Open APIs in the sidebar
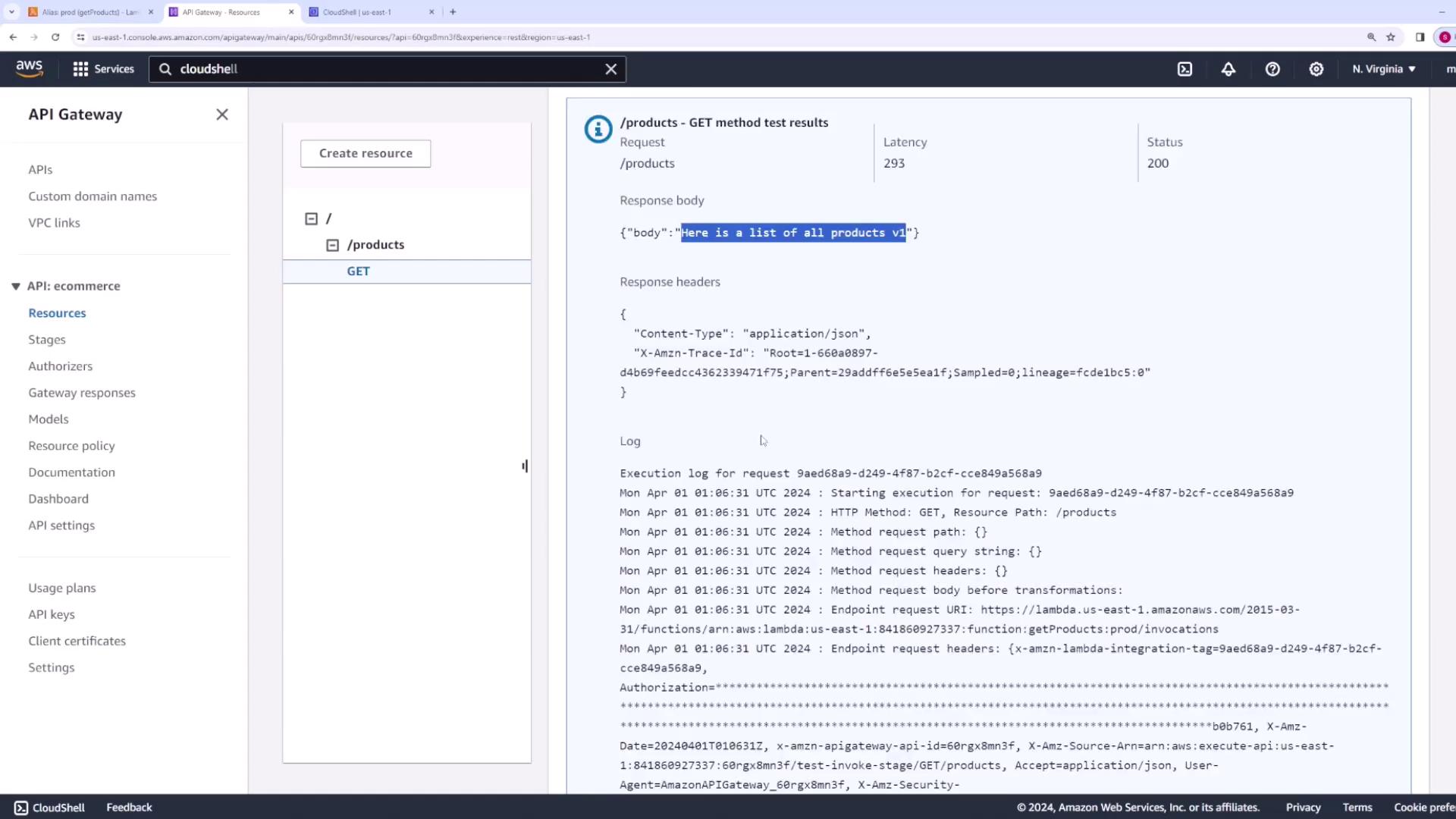 (40, 170)
